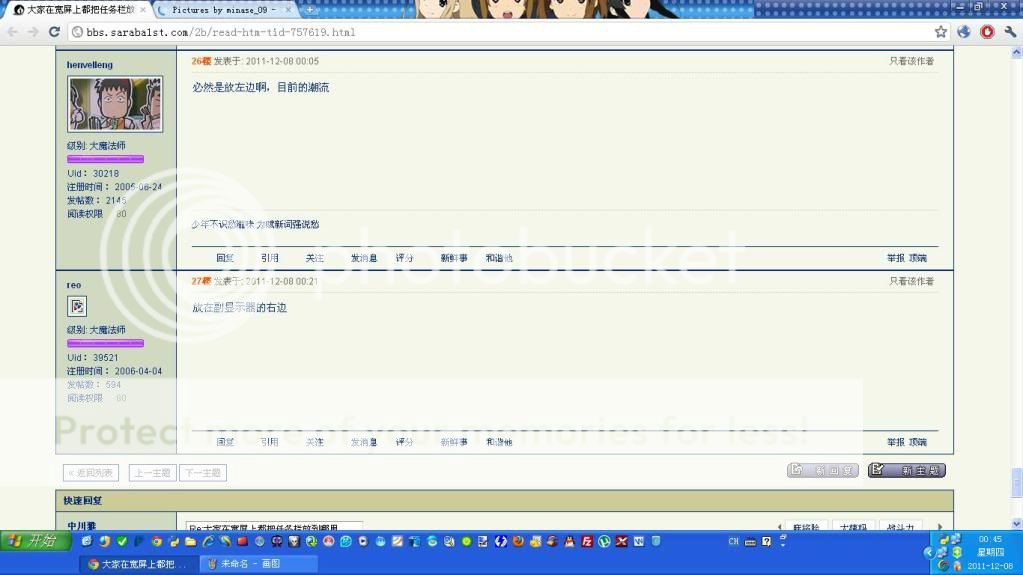Viewport: 1023px width, 575px height.
Task: Click the quick reply title input field
Action: coord(274,526)
